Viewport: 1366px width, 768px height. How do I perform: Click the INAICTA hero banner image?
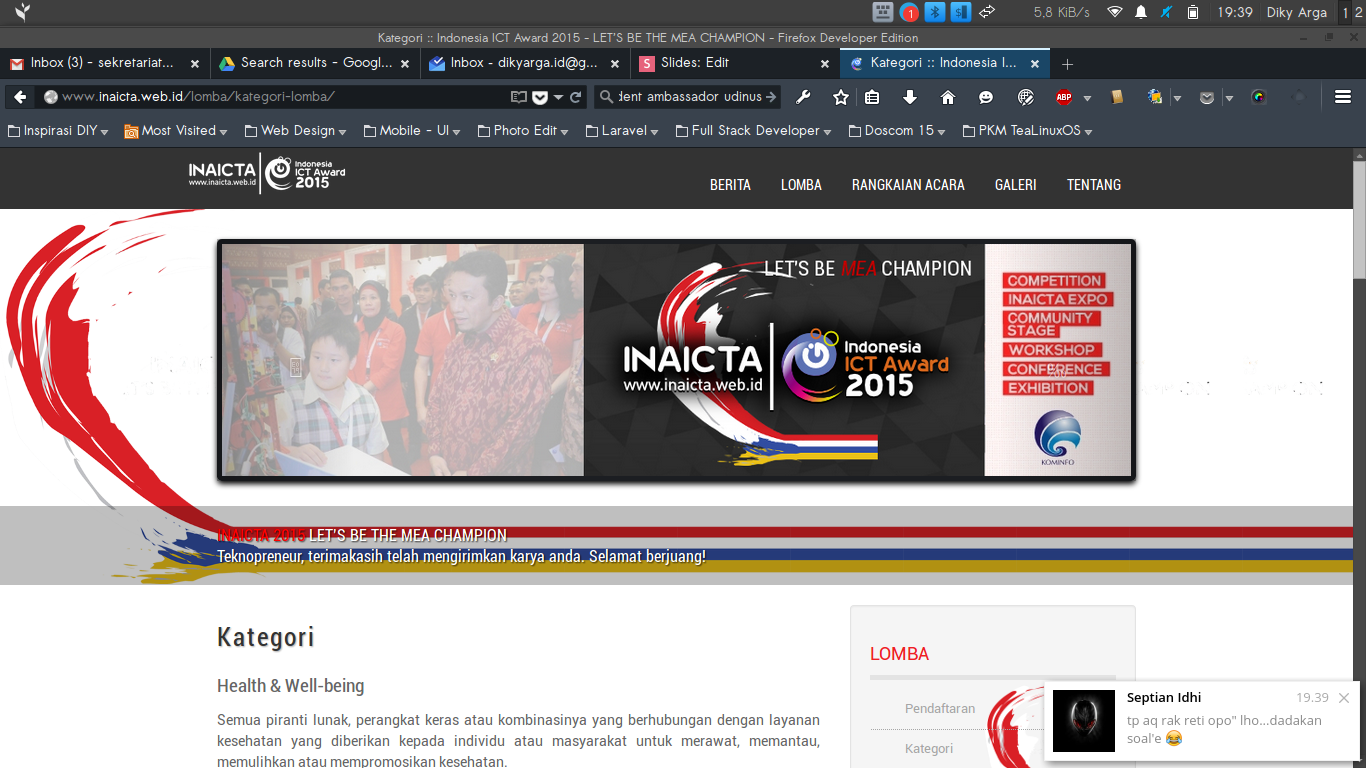click(676, 360)
